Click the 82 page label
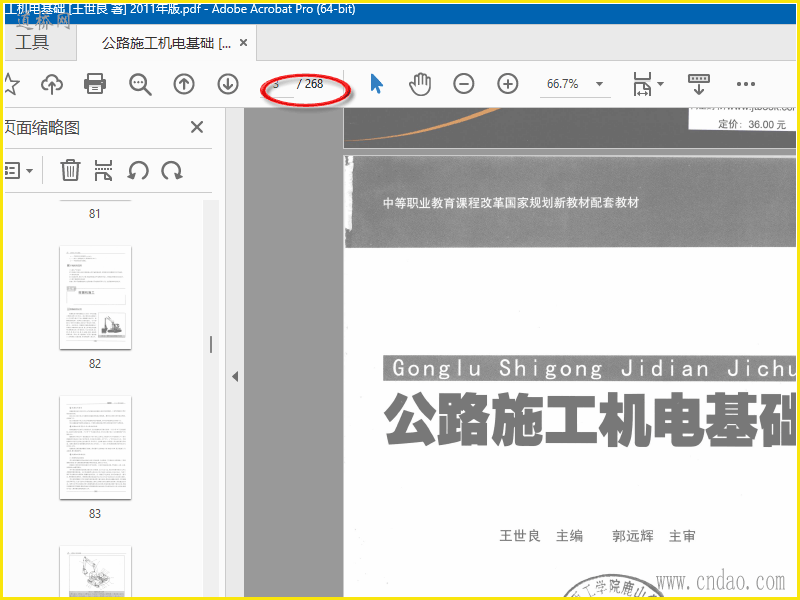The image size is (800, 600). 95,364
